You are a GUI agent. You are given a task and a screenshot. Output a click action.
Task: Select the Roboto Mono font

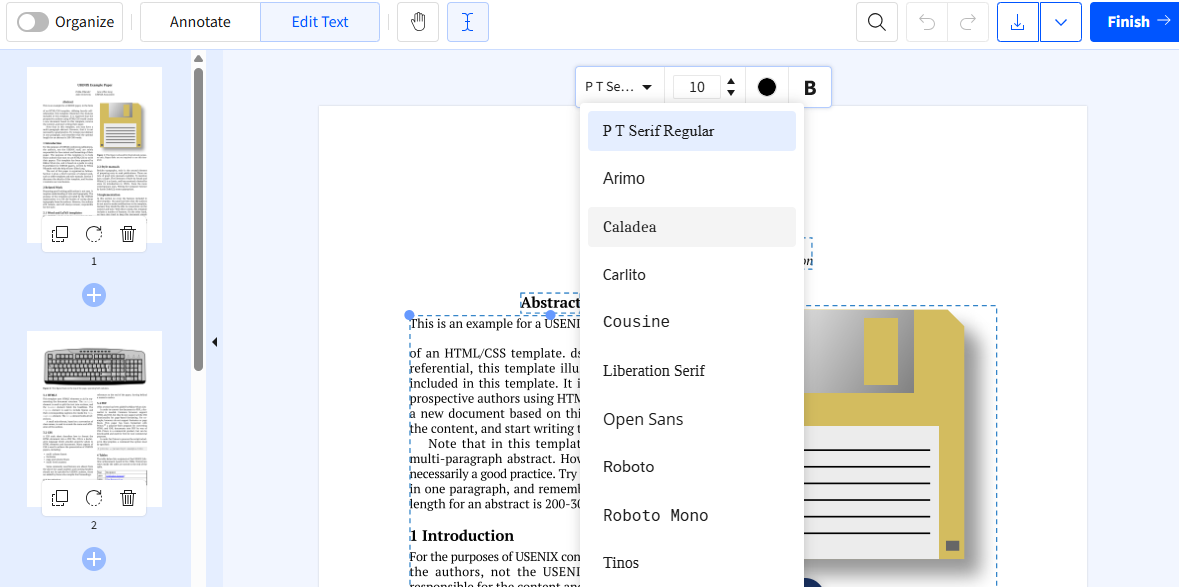click(655, 514)
